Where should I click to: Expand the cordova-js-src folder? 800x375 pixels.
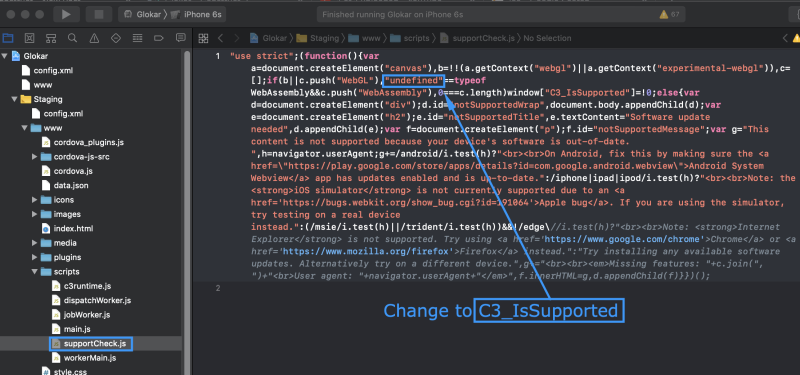coord(34,157)
